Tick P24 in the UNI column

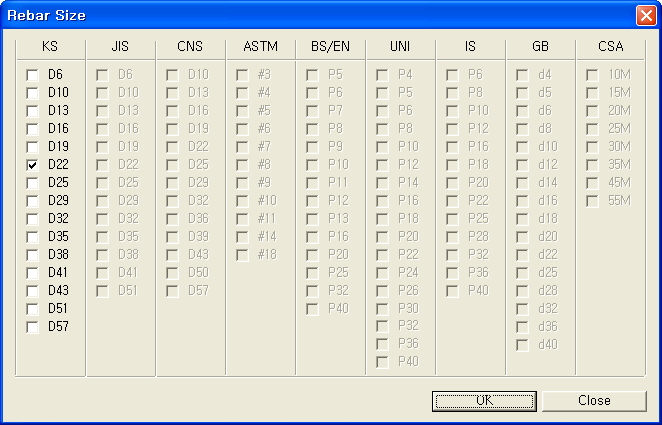(382, 273)
